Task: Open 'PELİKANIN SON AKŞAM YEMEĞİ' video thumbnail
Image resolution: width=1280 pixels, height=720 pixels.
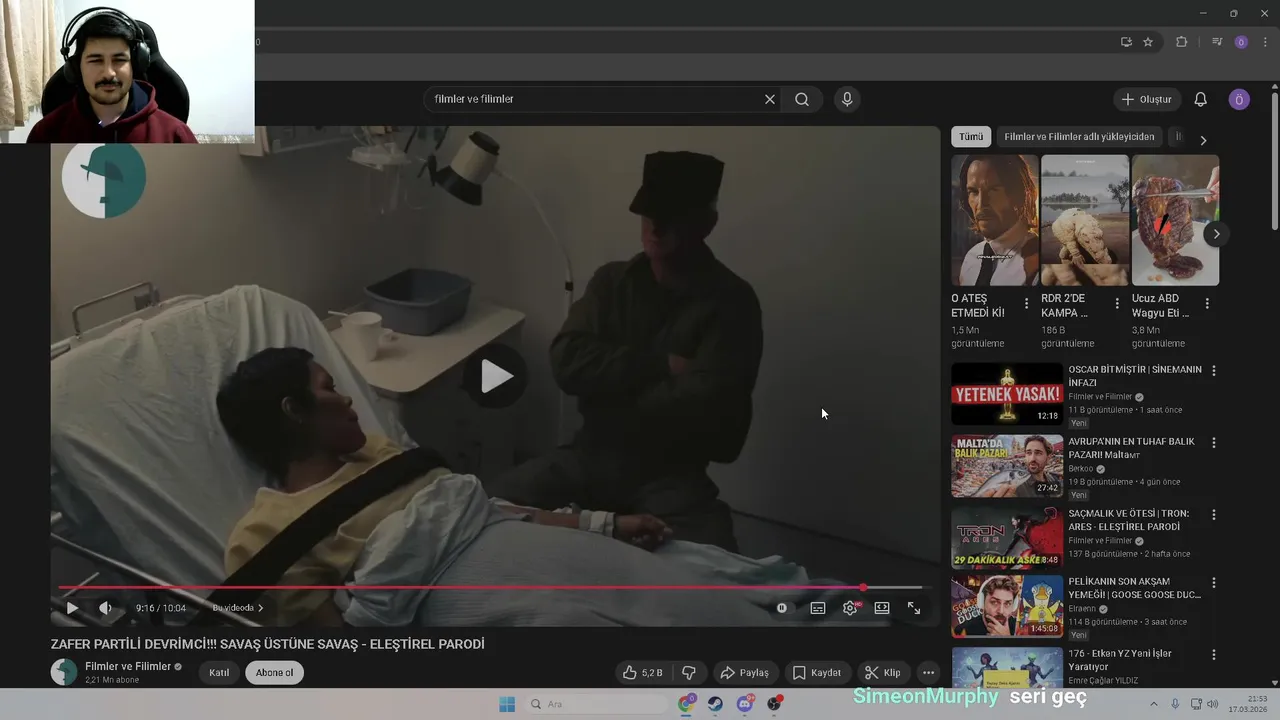Action: (x=1007, y=606)
